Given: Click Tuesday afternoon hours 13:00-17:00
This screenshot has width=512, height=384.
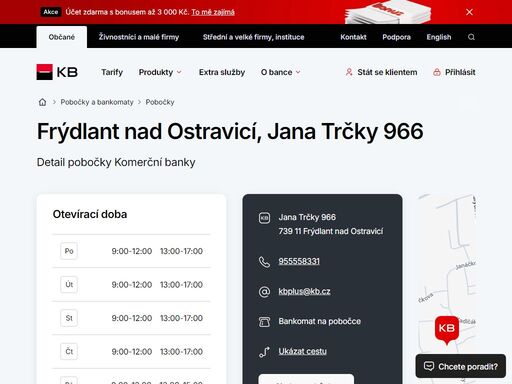Looking at the screenshot, I should 181,285.
